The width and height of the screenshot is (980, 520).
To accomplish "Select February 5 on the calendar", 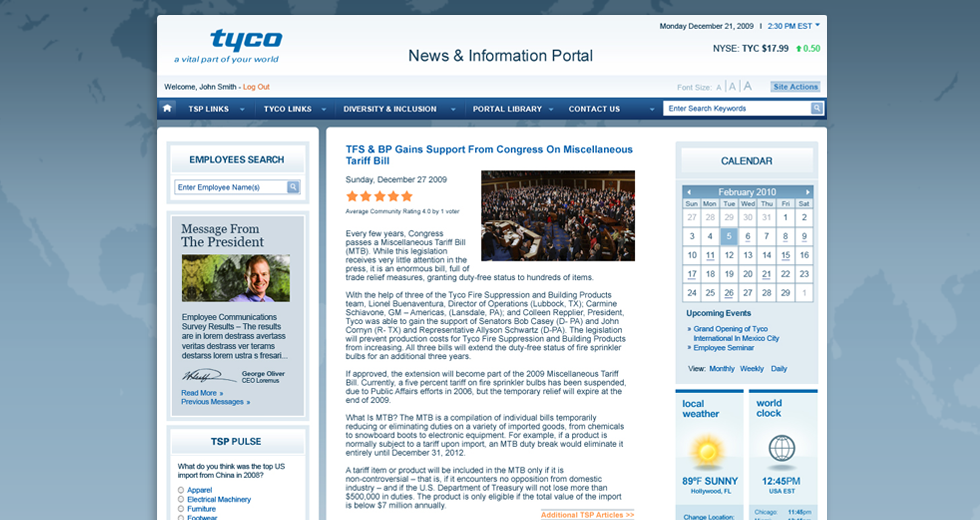I will point(729,236).
